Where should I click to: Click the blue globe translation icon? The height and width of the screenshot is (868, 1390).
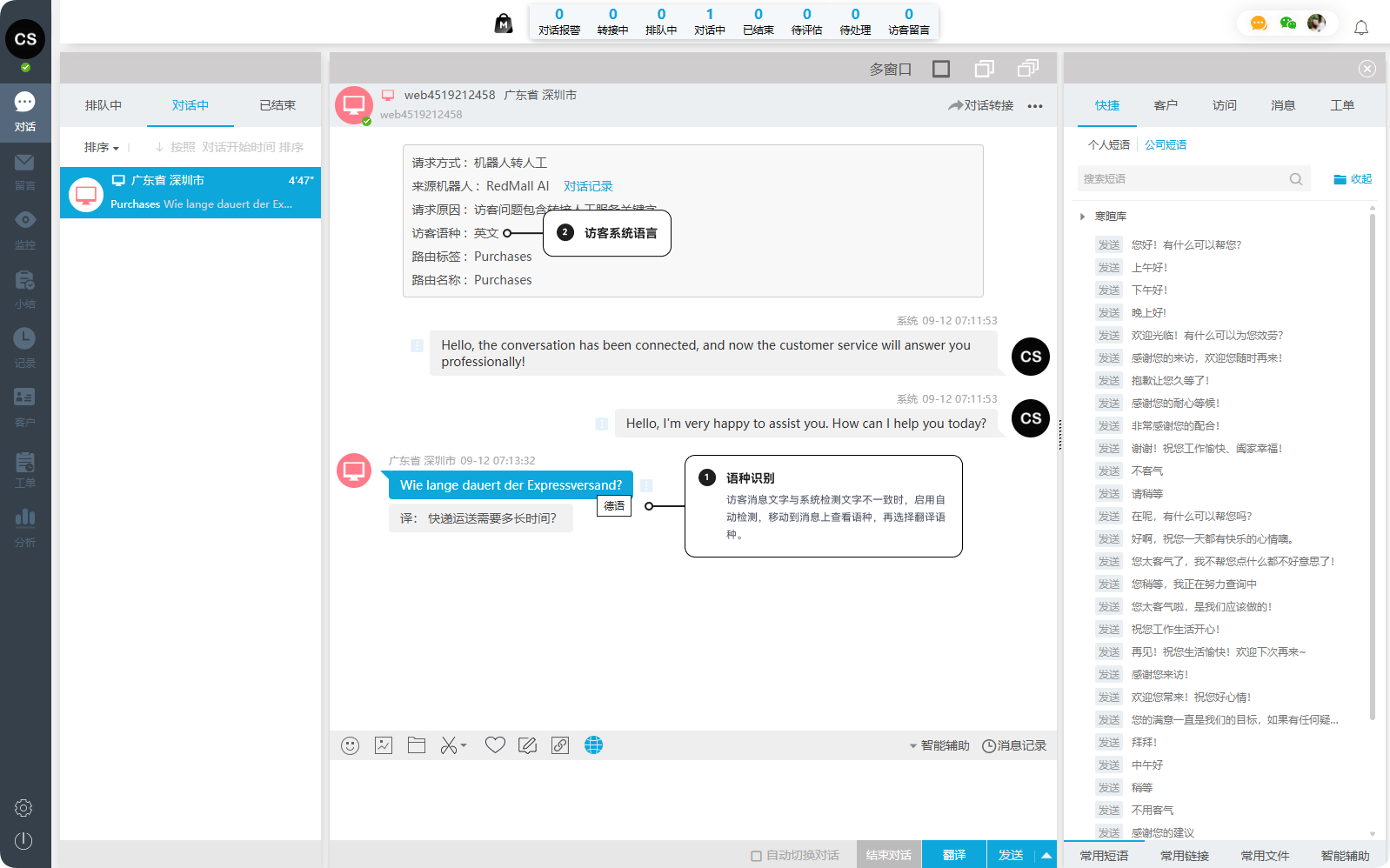[x=593, y=745]
